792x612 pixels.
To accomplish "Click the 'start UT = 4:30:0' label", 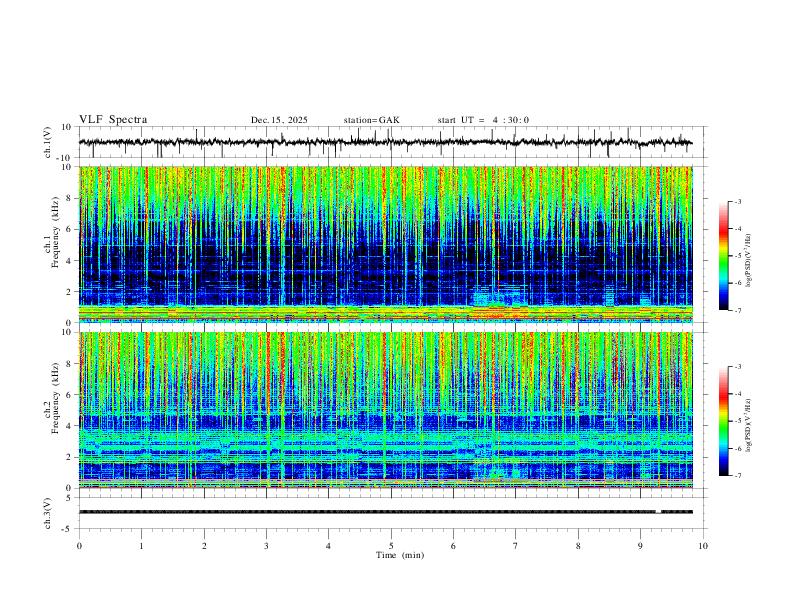I will (483, 120).
